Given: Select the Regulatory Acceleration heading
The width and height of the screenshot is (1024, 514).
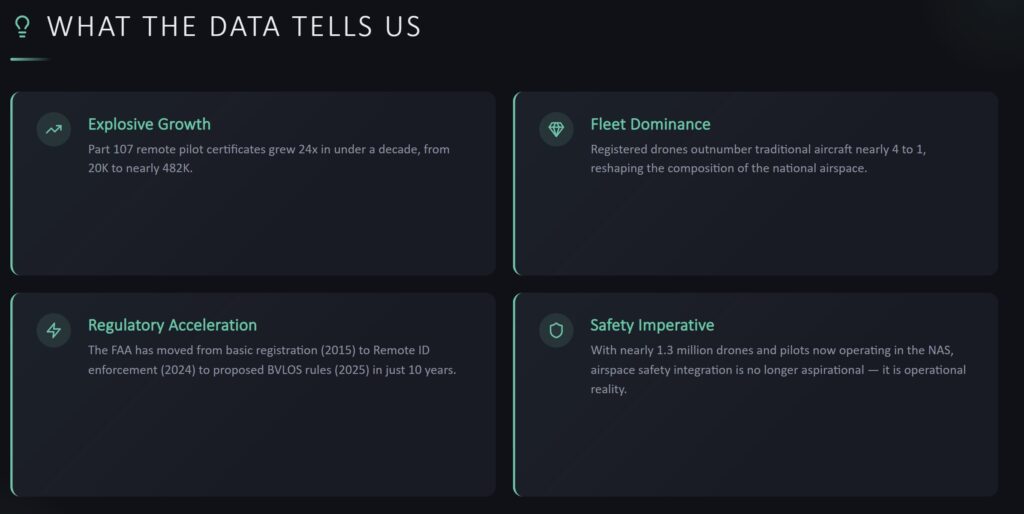Looking at the screenshot, I should [172, 325].
